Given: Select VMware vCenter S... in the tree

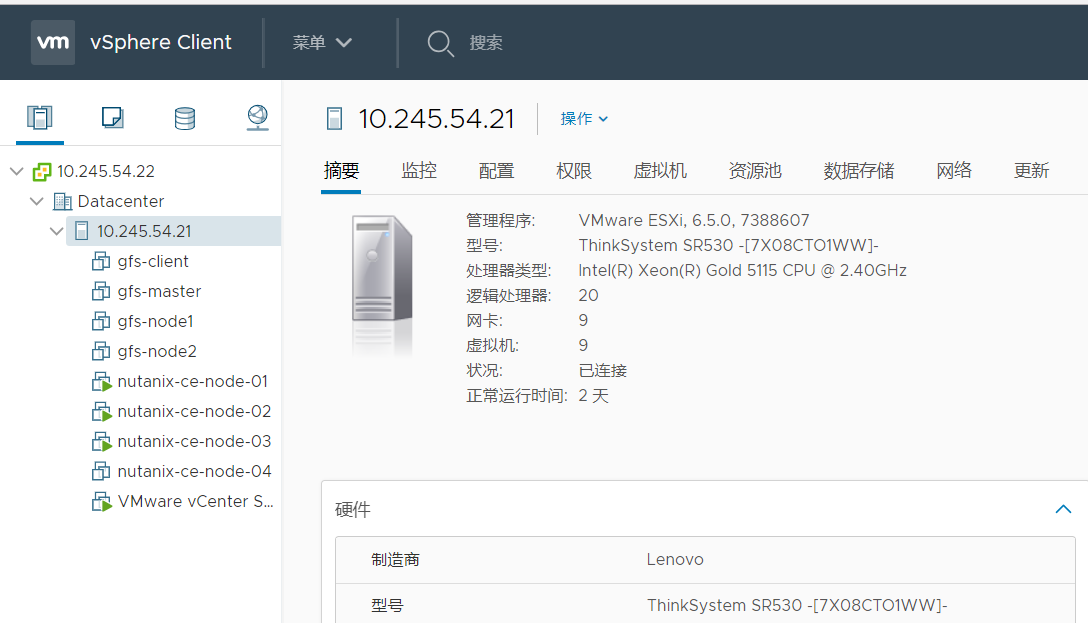Looking at the screenshot, I should pos(196,502).
